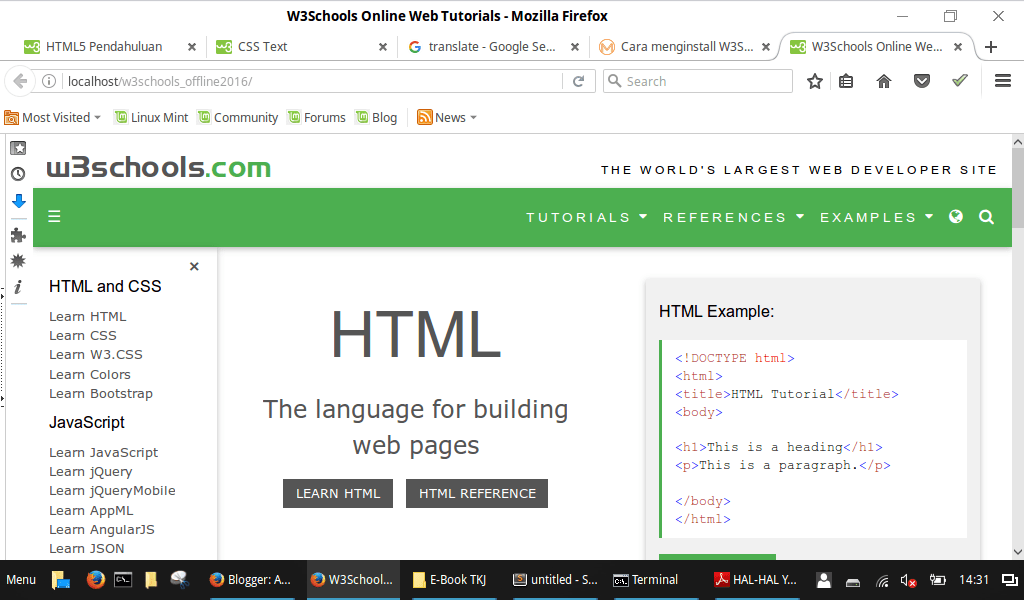
Task: Click the user account tray icon
Action: tap(824, 580)
